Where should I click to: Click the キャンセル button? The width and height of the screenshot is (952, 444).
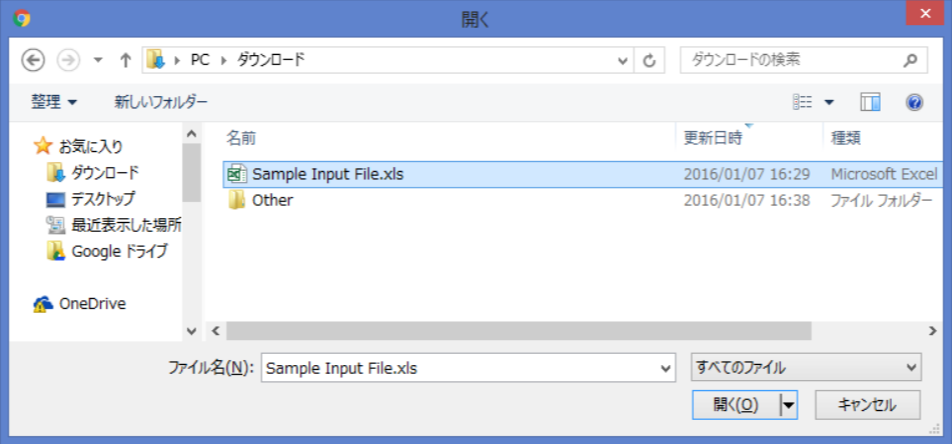[867, 405]
